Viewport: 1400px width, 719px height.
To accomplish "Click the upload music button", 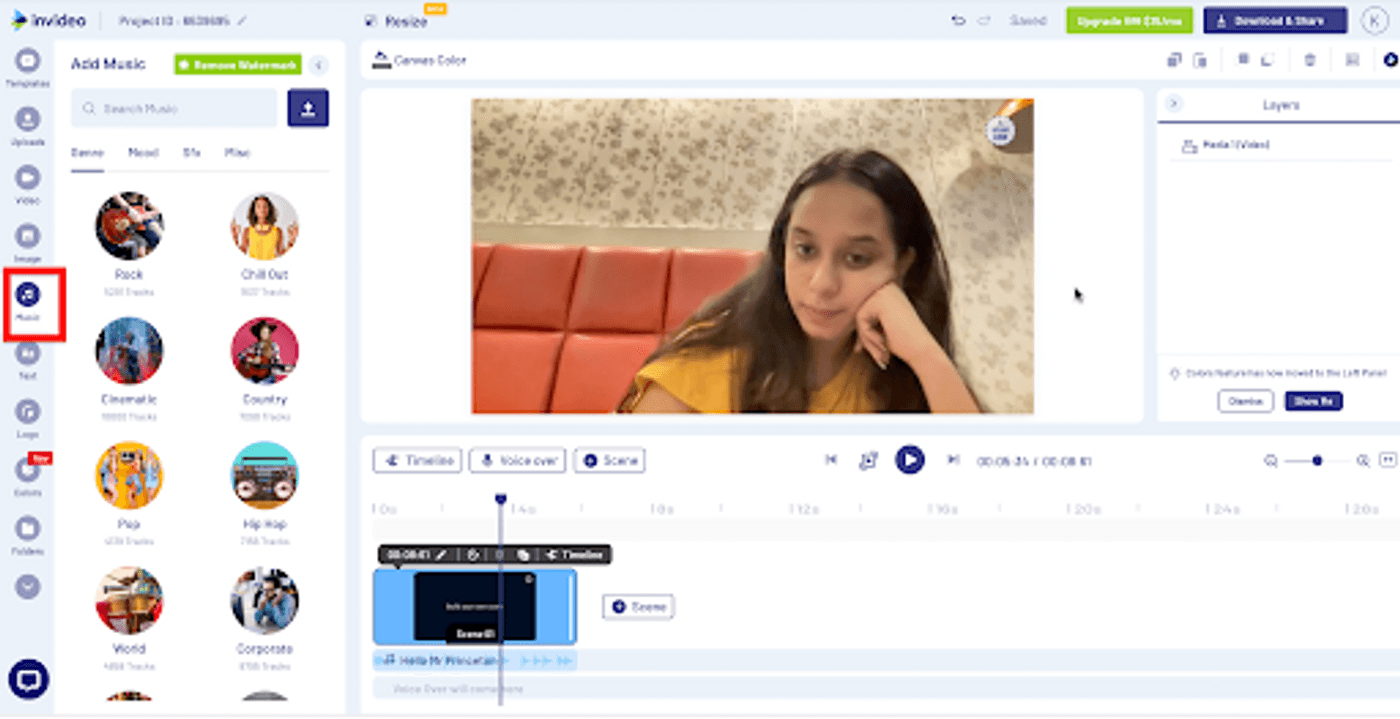I will pyautogui.click(x=308, y=108).
